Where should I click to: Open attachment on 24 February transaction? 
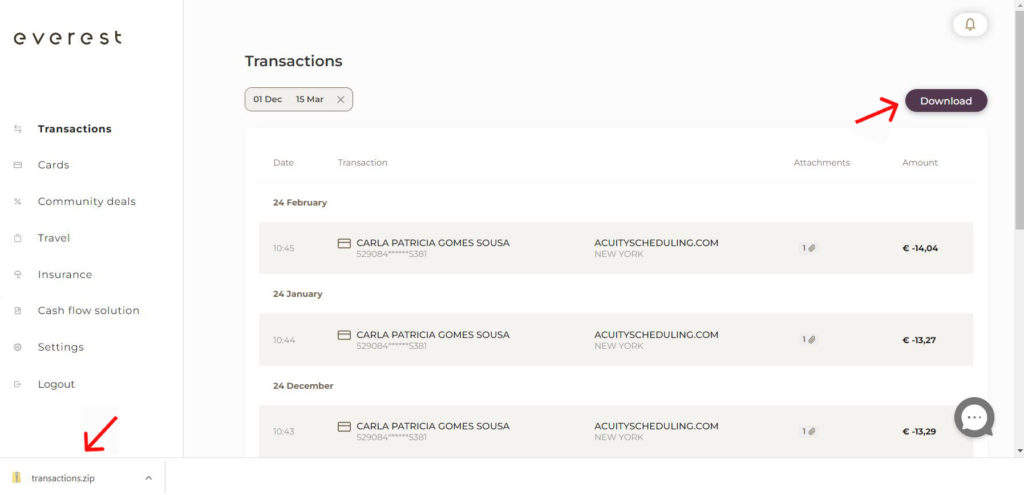(809, 248)
